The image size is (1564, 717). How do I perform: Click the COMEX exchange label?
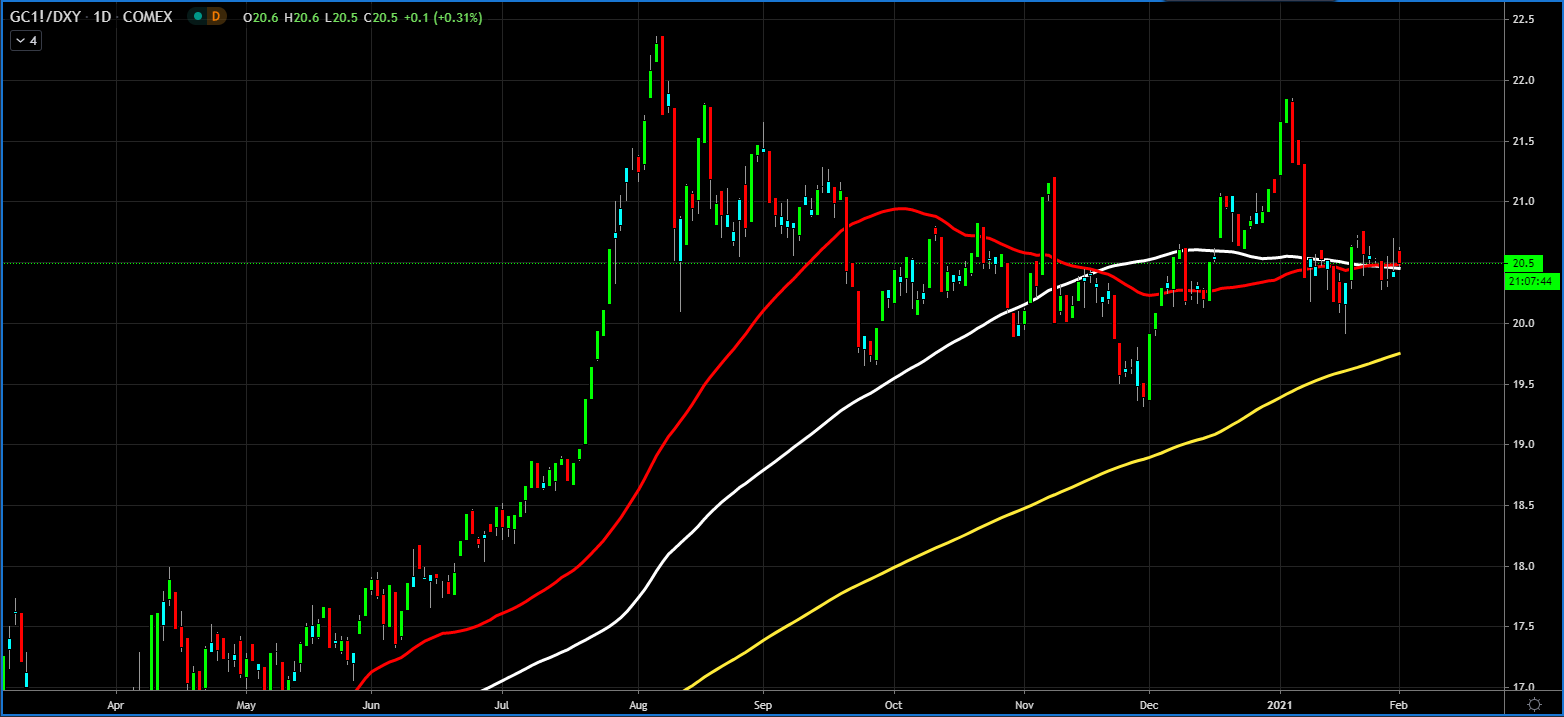[147, 17]
